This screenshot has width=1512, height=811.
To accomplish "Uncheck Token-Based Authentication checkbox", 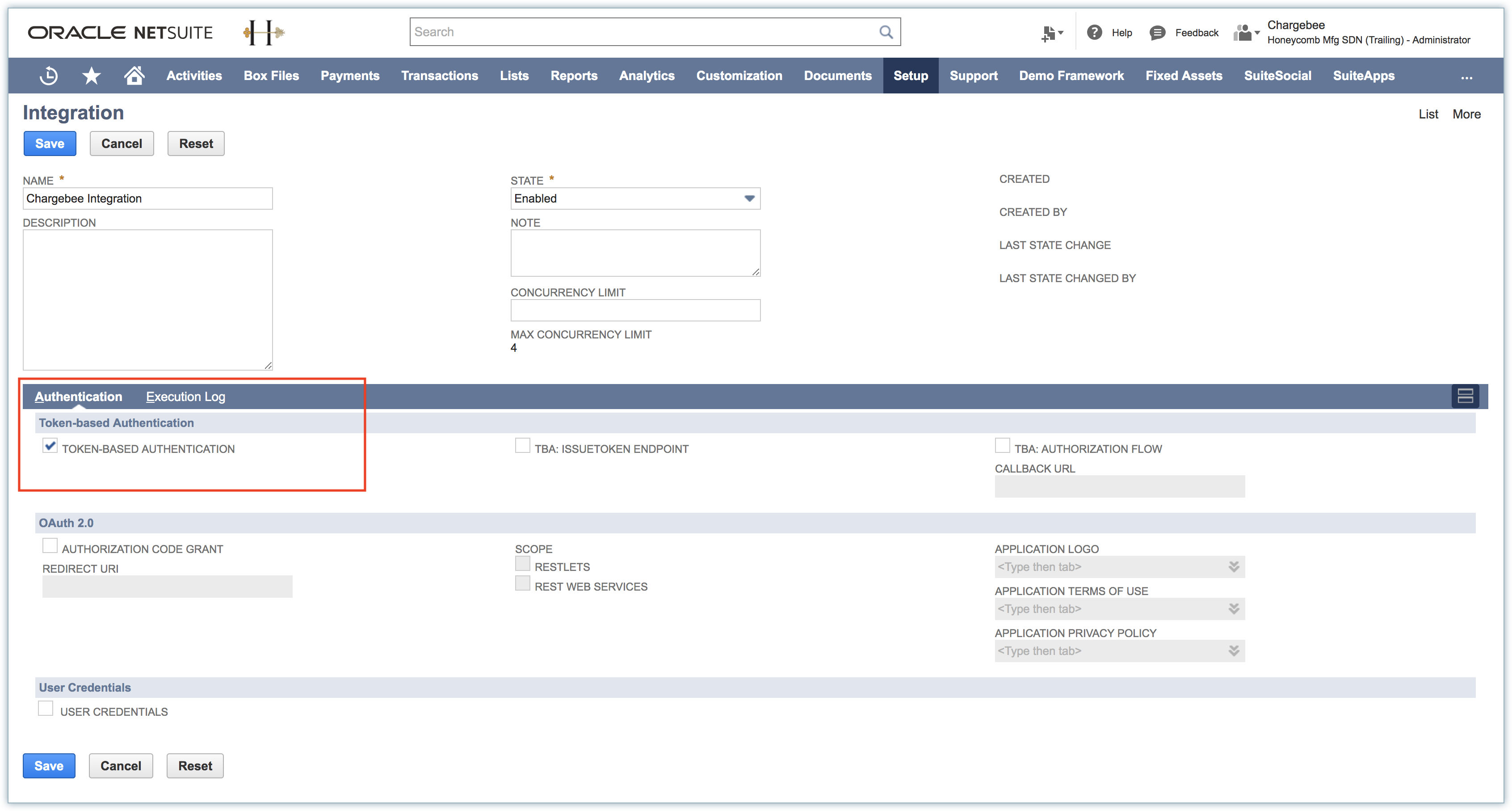I will (x=50, y=446).
